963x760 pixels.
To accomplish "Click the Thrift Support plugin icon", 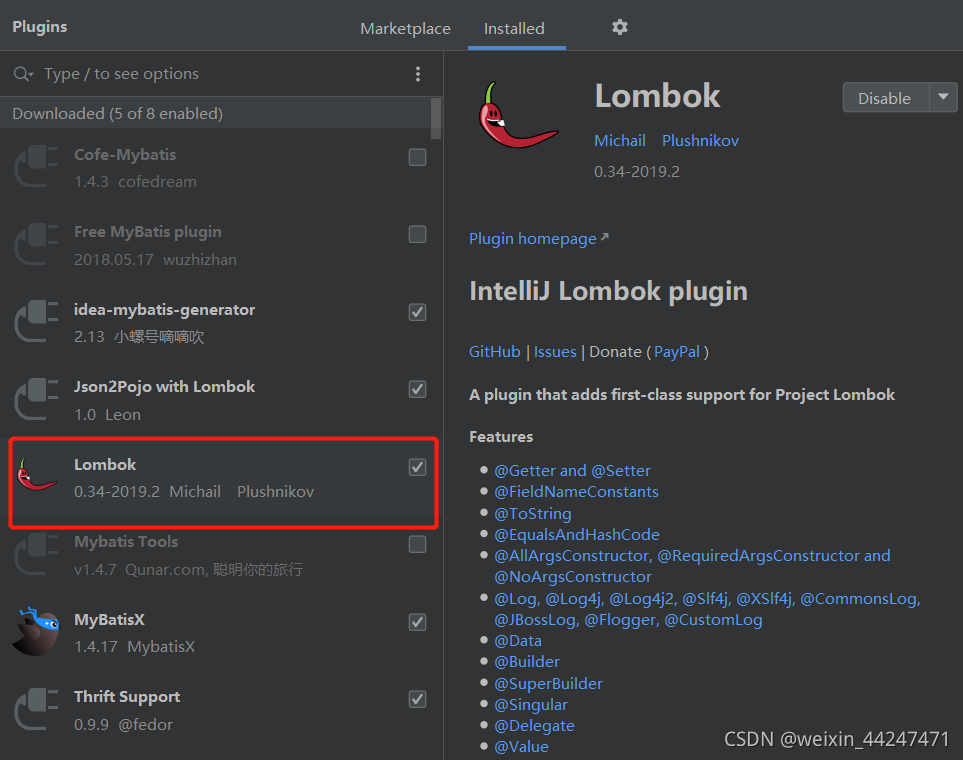I will click(x=36, y=708).
